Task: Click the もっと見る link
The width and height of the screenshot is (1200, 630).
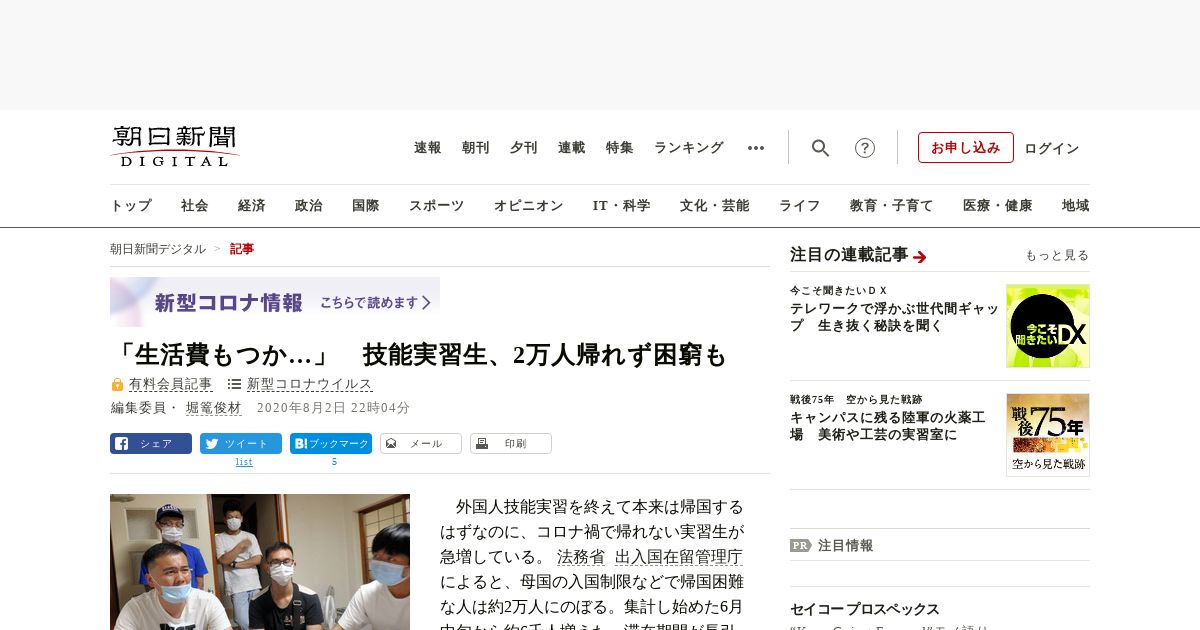Action: point(1057,255)
